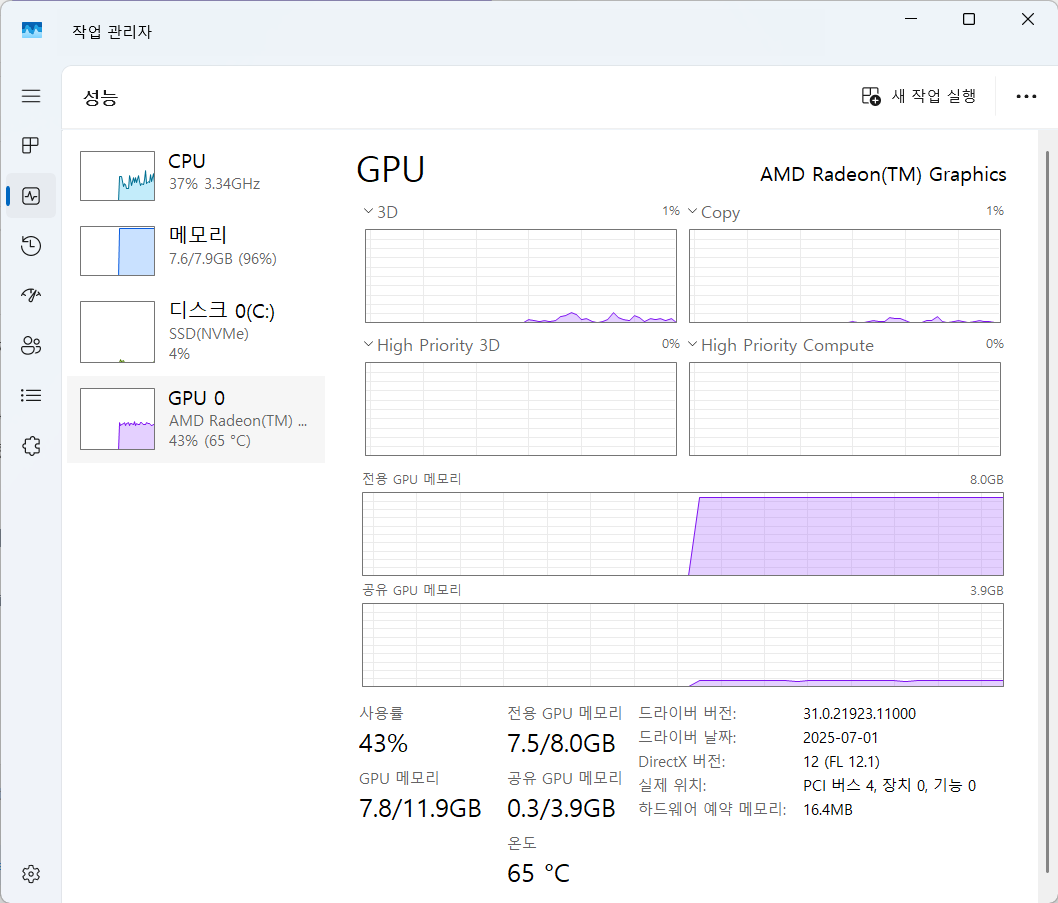Click the 새 작업 실행 icon
Image resolution: width=1058 pixels, height=903 pixels.
coord(871,97)
